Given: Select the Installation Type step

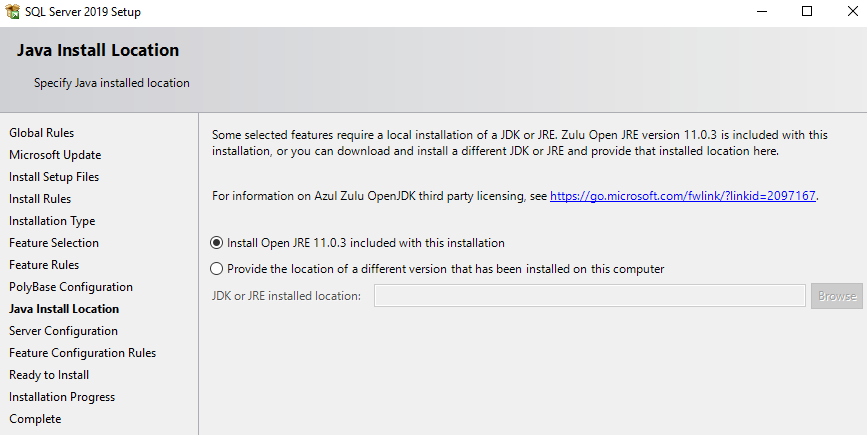Looking at the screenshot, I should pyautogui.click(x=52, y=221).
